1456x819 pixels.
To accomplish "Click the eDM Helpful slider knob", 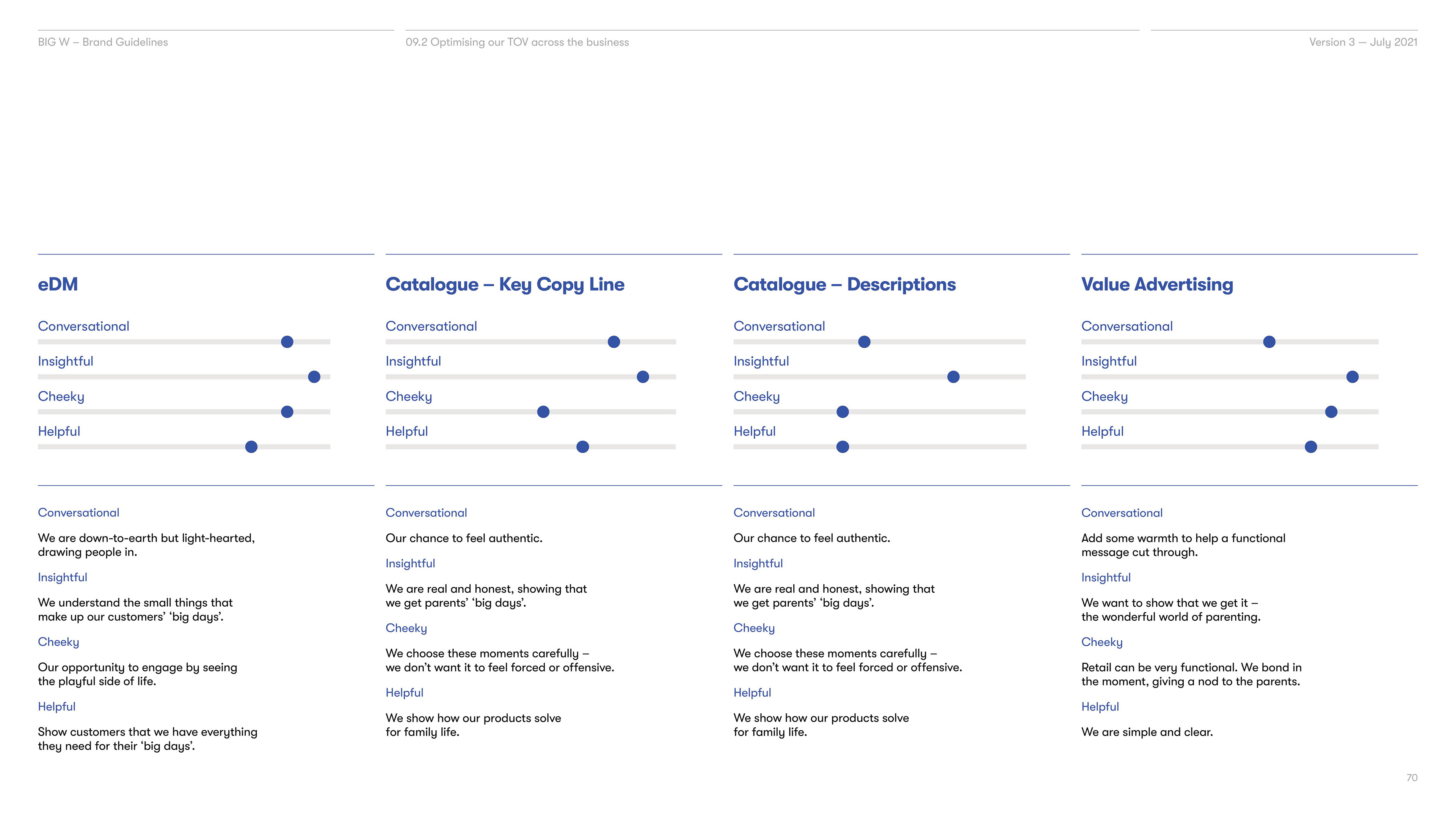I will tap(251, 447).
